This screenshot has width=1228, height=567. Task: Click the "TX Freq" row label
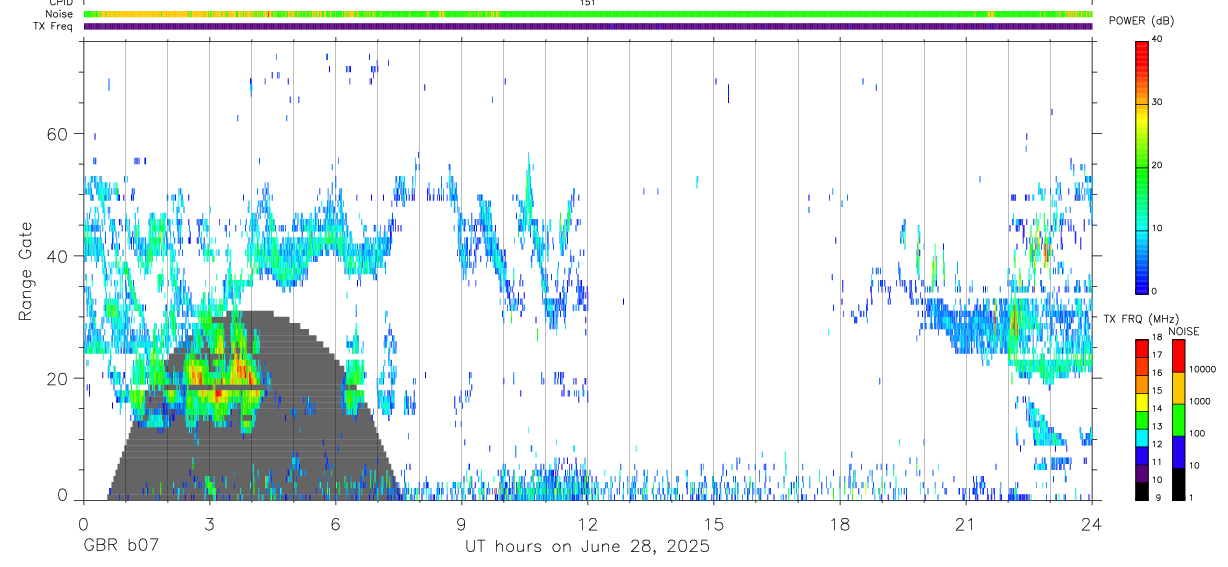[x=54, y=26]
